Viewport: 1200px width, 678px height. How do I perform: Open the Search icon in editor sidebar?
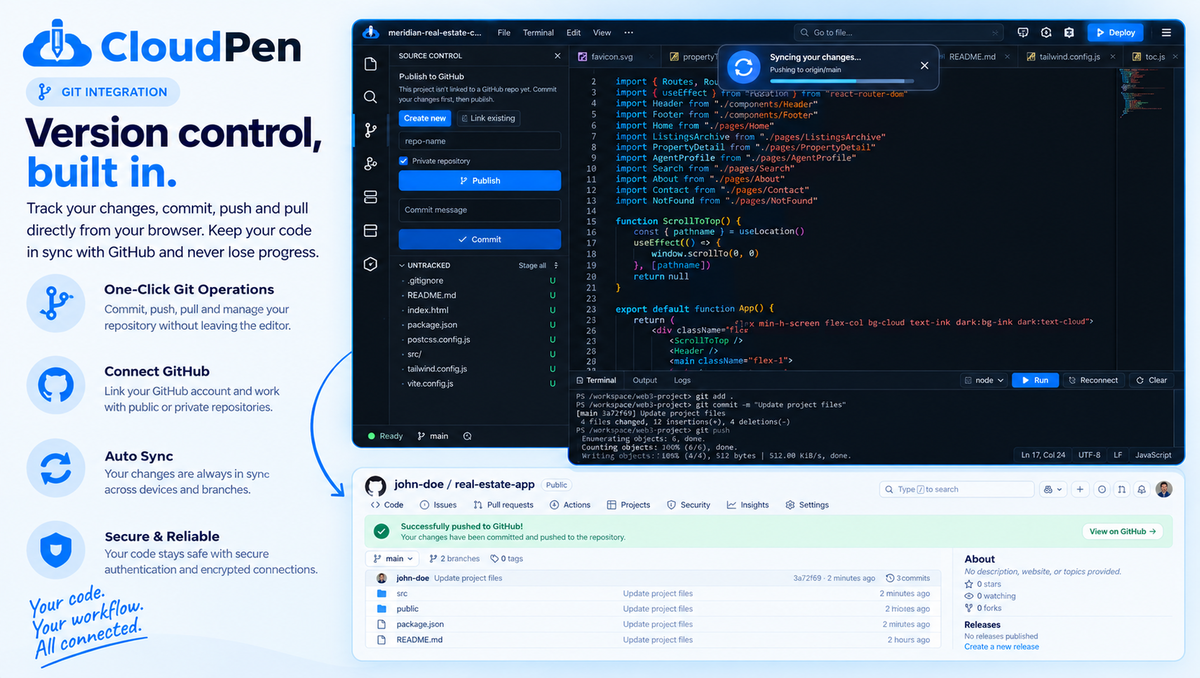370,97
